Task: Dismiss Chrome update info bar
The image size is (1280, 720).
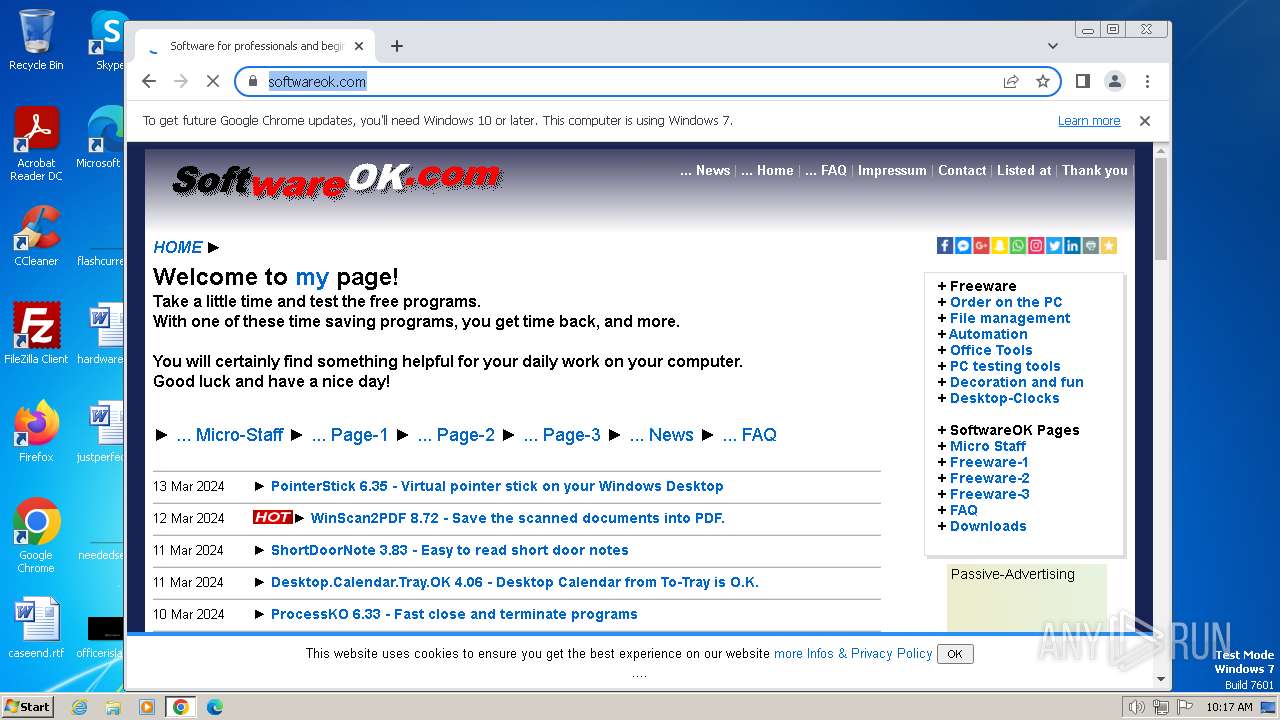Action: click(1145, 120)
